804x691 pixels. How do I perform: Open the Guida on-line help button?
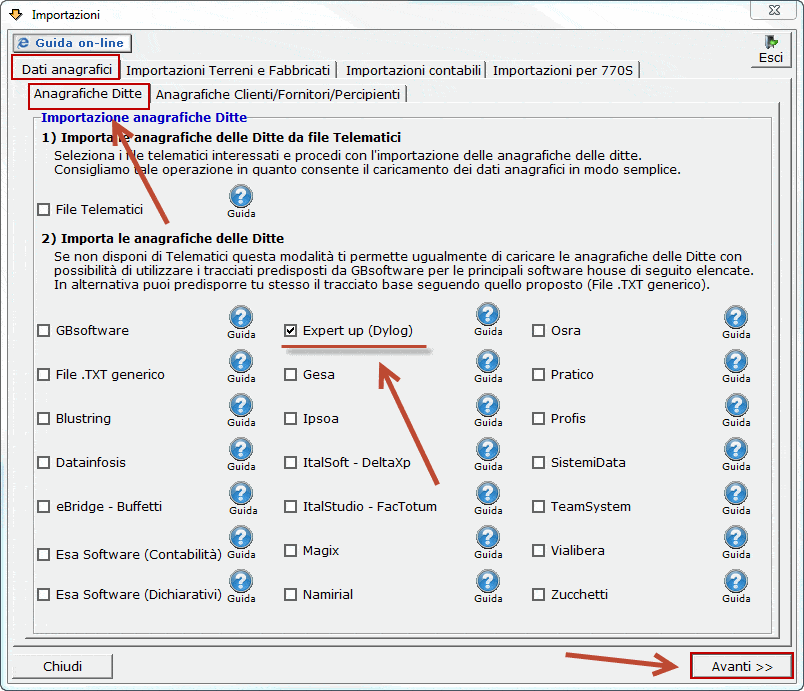pyautogui.click(x=73, y=44)
